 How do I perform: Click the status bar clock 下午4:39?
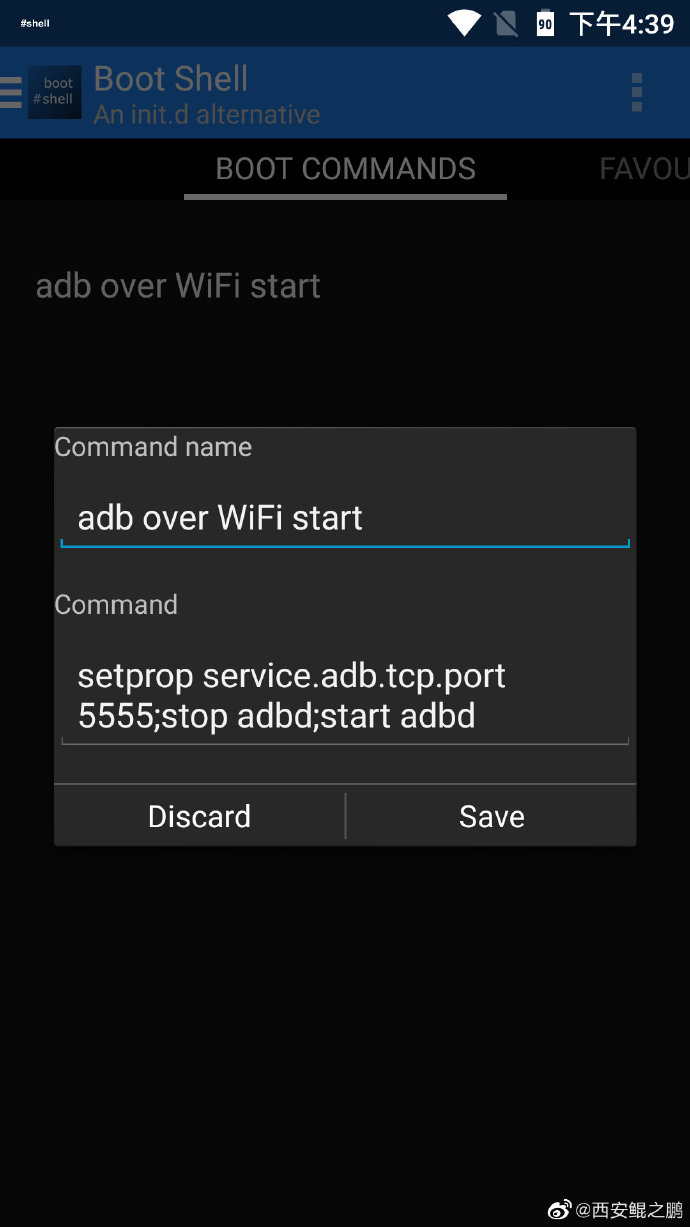click(x=622, y=24)
